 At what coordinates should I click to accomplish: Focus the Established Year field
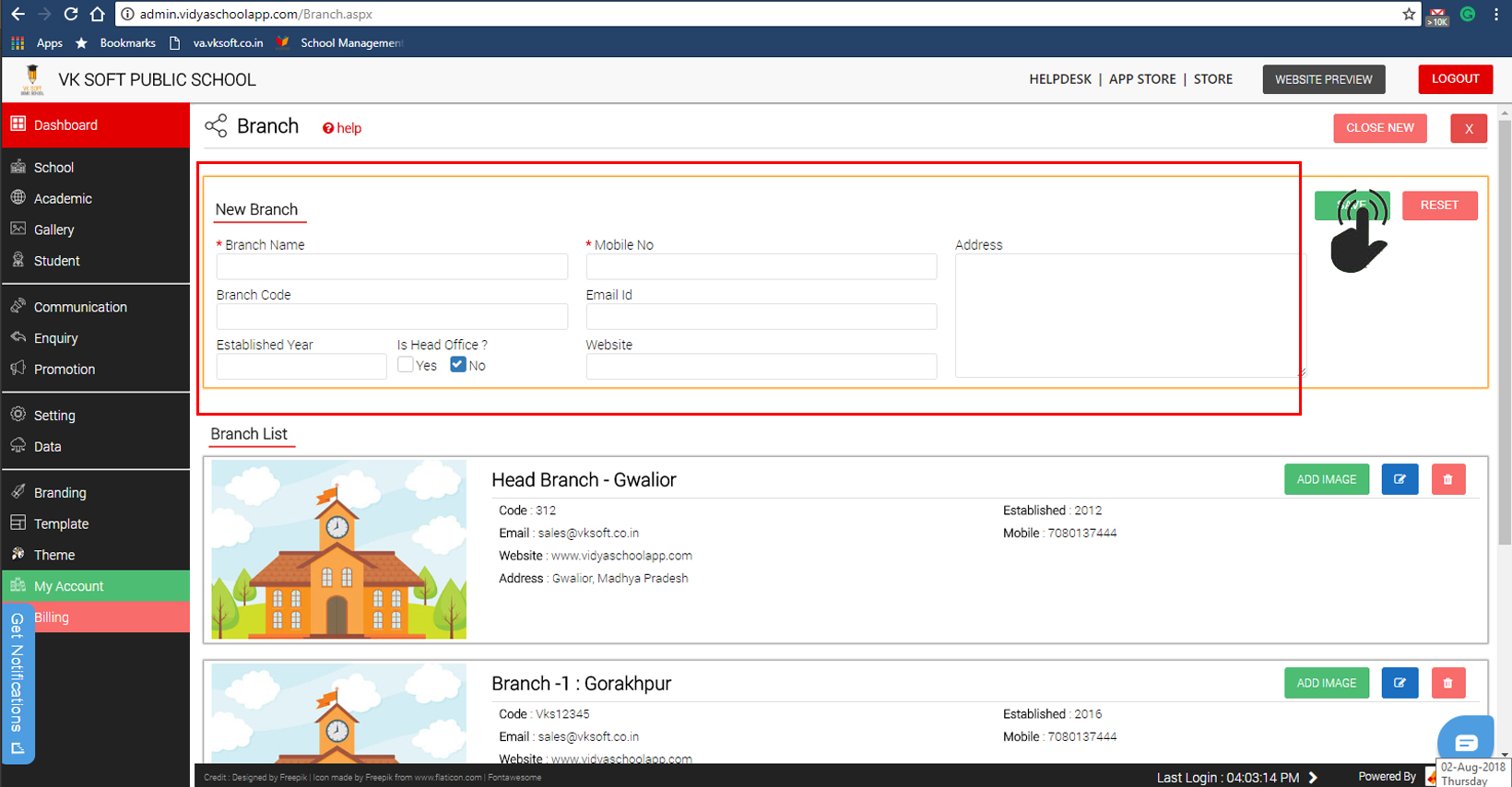click(301, 366)
